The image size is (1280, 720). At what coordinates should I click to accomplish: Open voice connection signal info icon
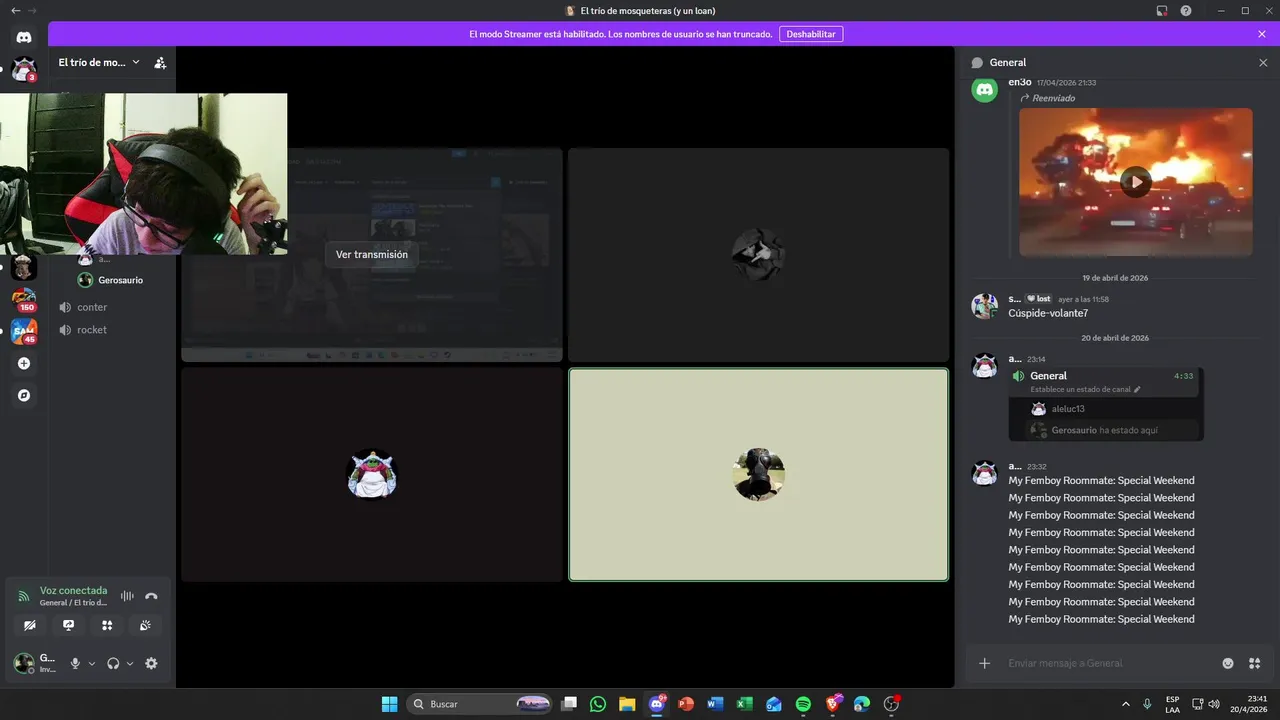24,596
